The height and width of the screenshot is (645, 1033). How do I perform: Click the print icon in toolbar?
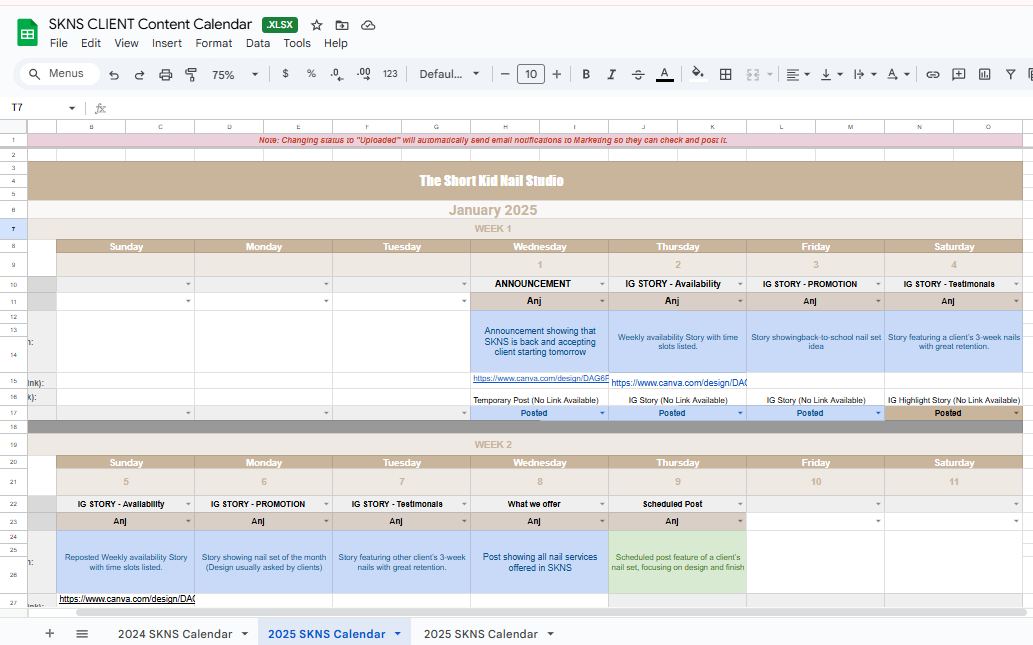click(x=166, y=74)
